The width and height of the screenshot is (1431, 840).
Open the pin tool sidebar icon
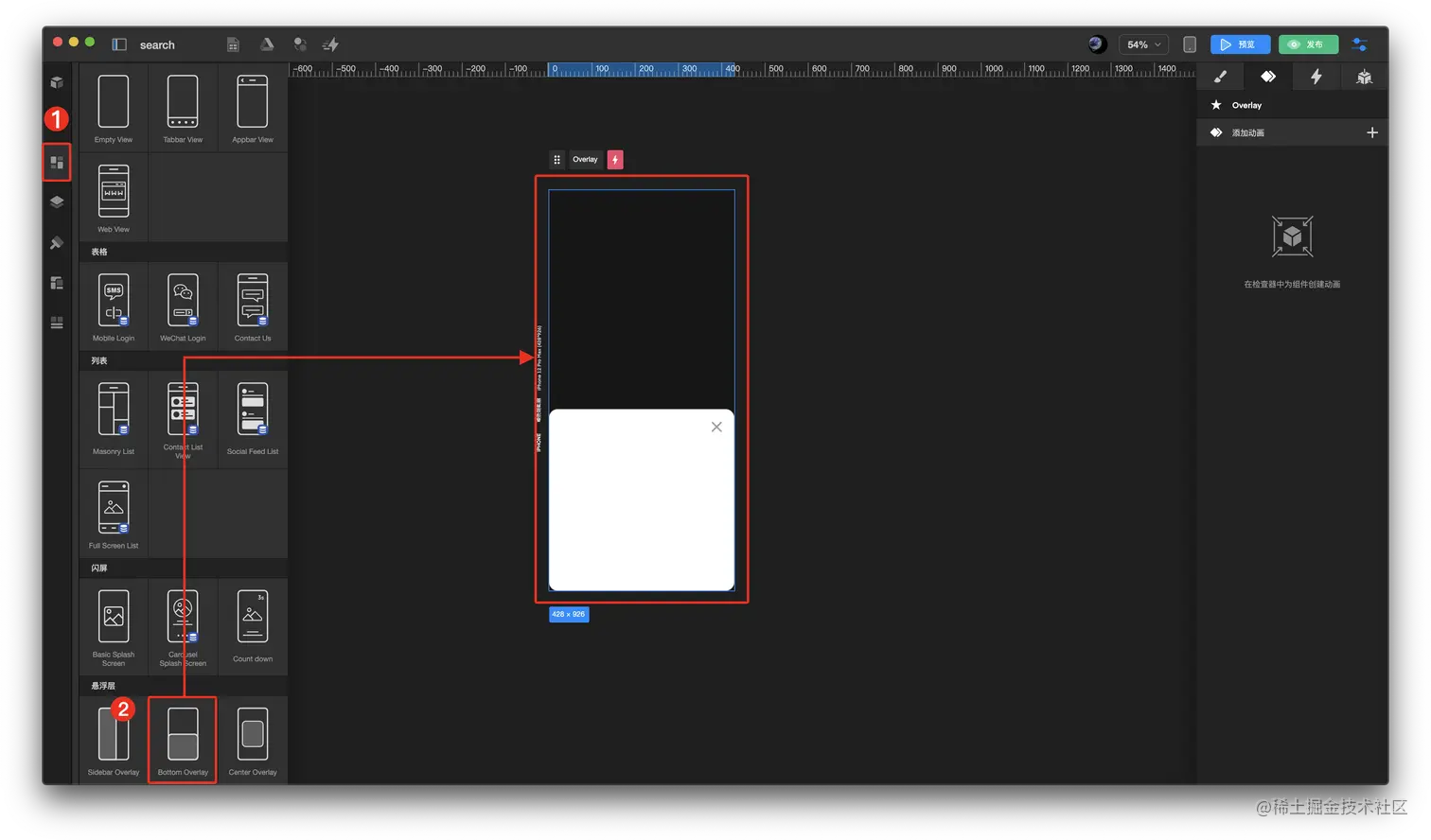tap(57, 243)
